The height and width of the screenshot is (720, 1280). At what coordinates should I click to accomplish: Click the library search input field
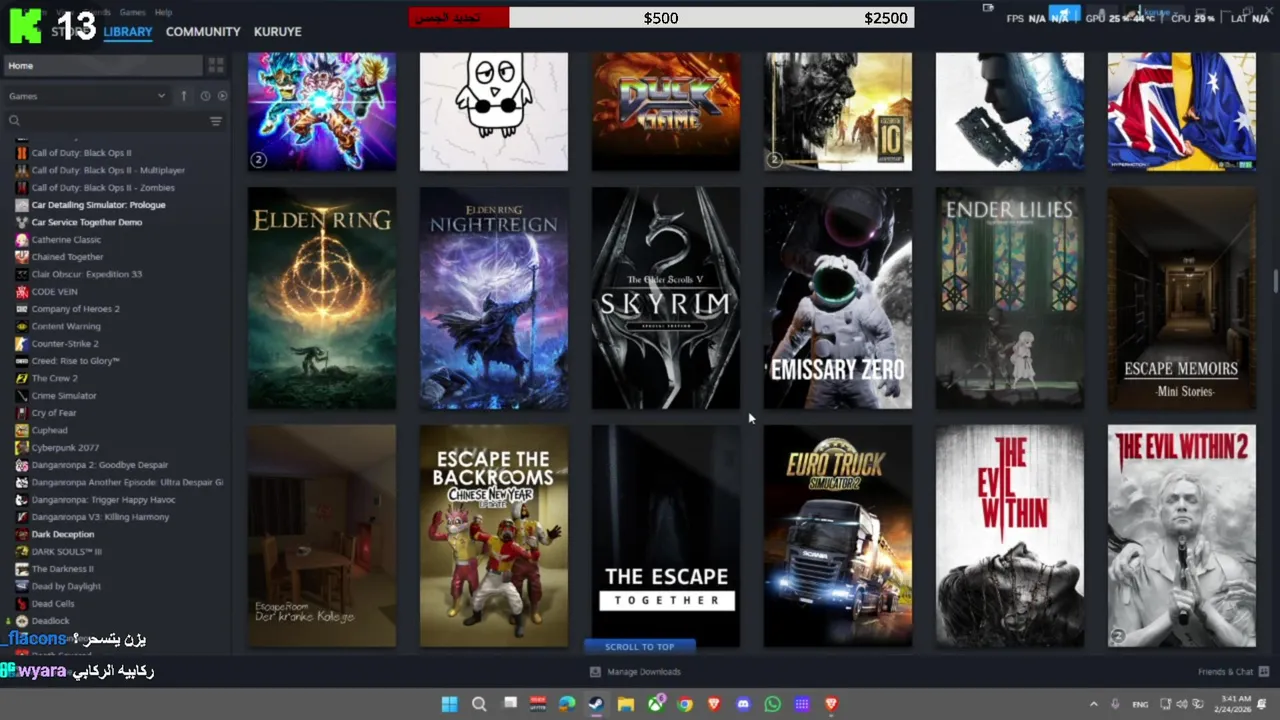pyautogui.click(x=113, y=121)
